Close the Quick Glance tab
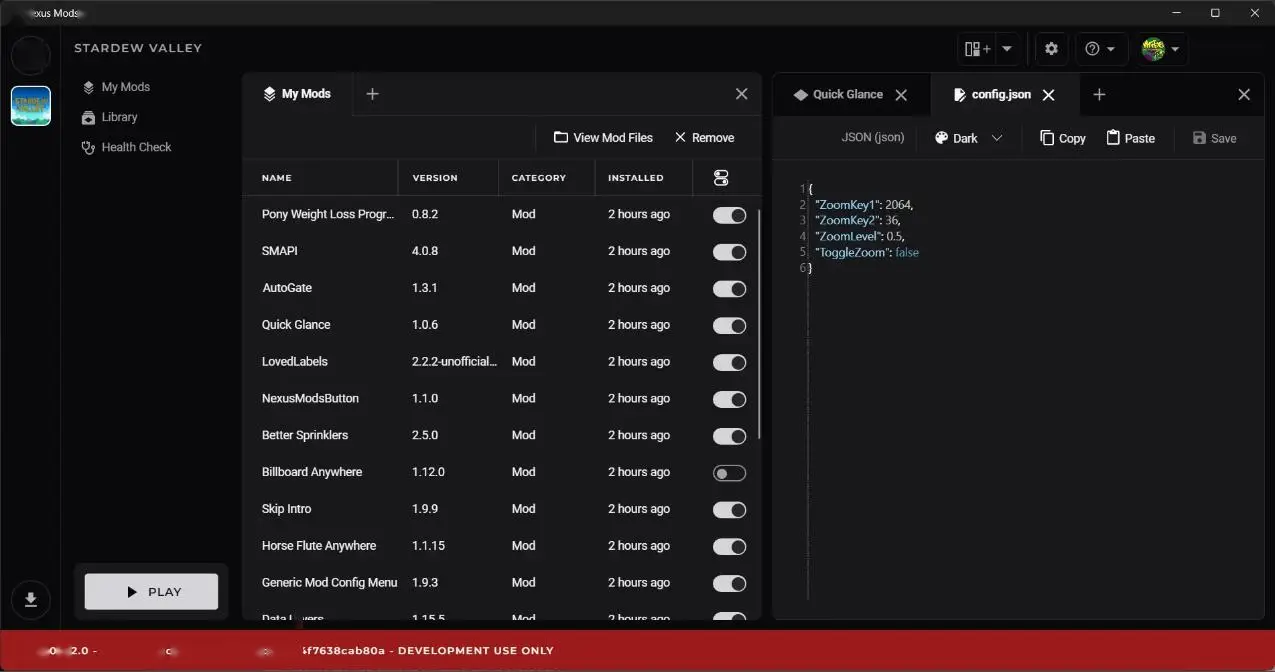The height and width of the screenshot is (672, 1275). coord(901,95)
